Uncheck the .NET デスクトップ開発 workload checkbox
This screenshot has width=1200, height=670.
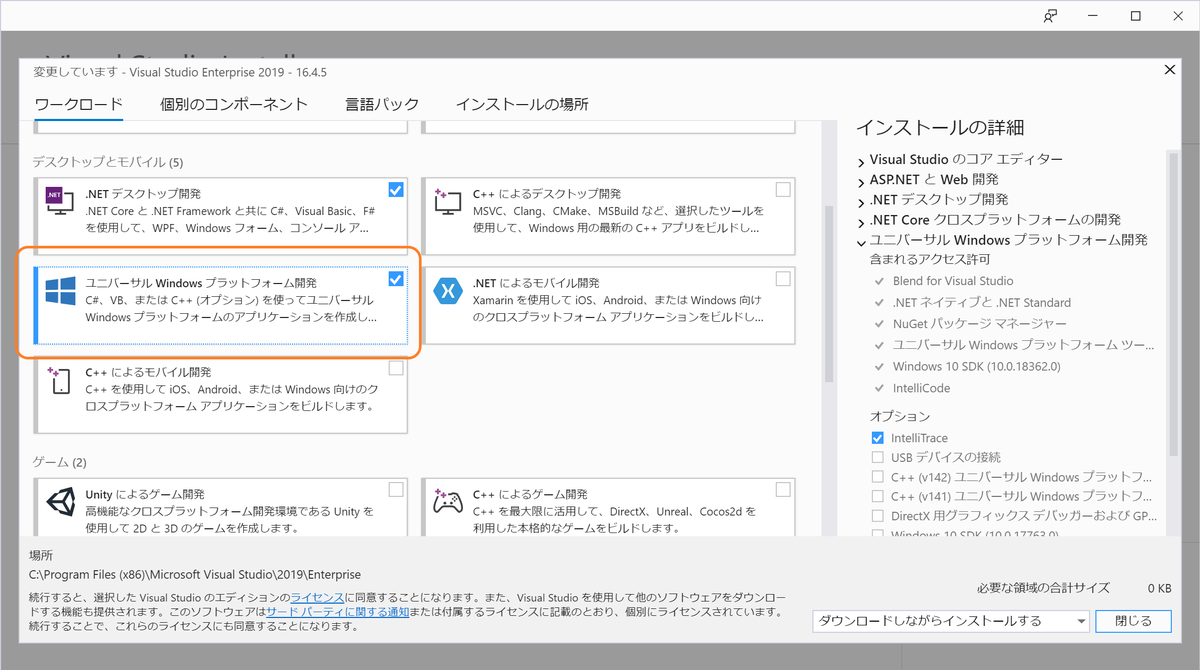click(396, 189)
